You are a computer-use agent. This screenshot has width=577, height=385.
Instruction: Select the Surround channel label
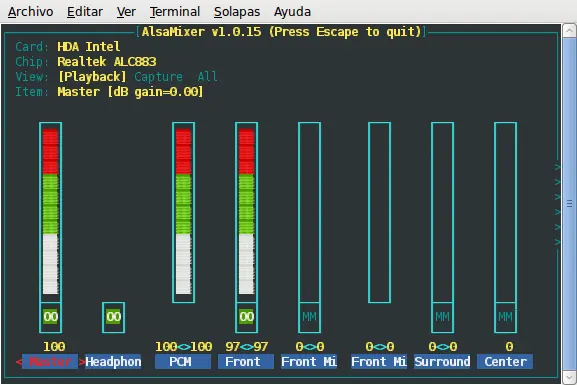442,361
